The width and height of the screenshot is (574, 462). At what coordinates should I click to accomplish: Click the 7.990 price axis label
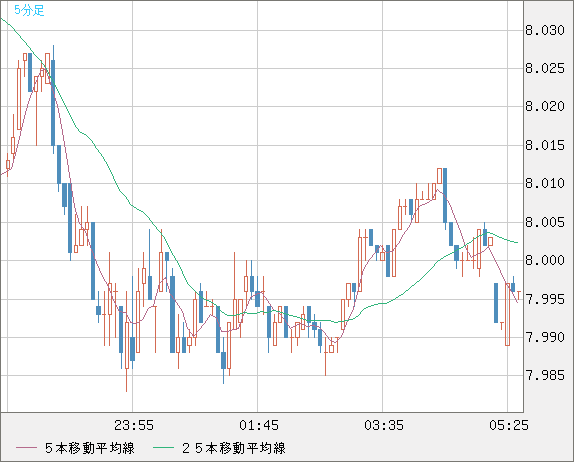click(545, 337)
